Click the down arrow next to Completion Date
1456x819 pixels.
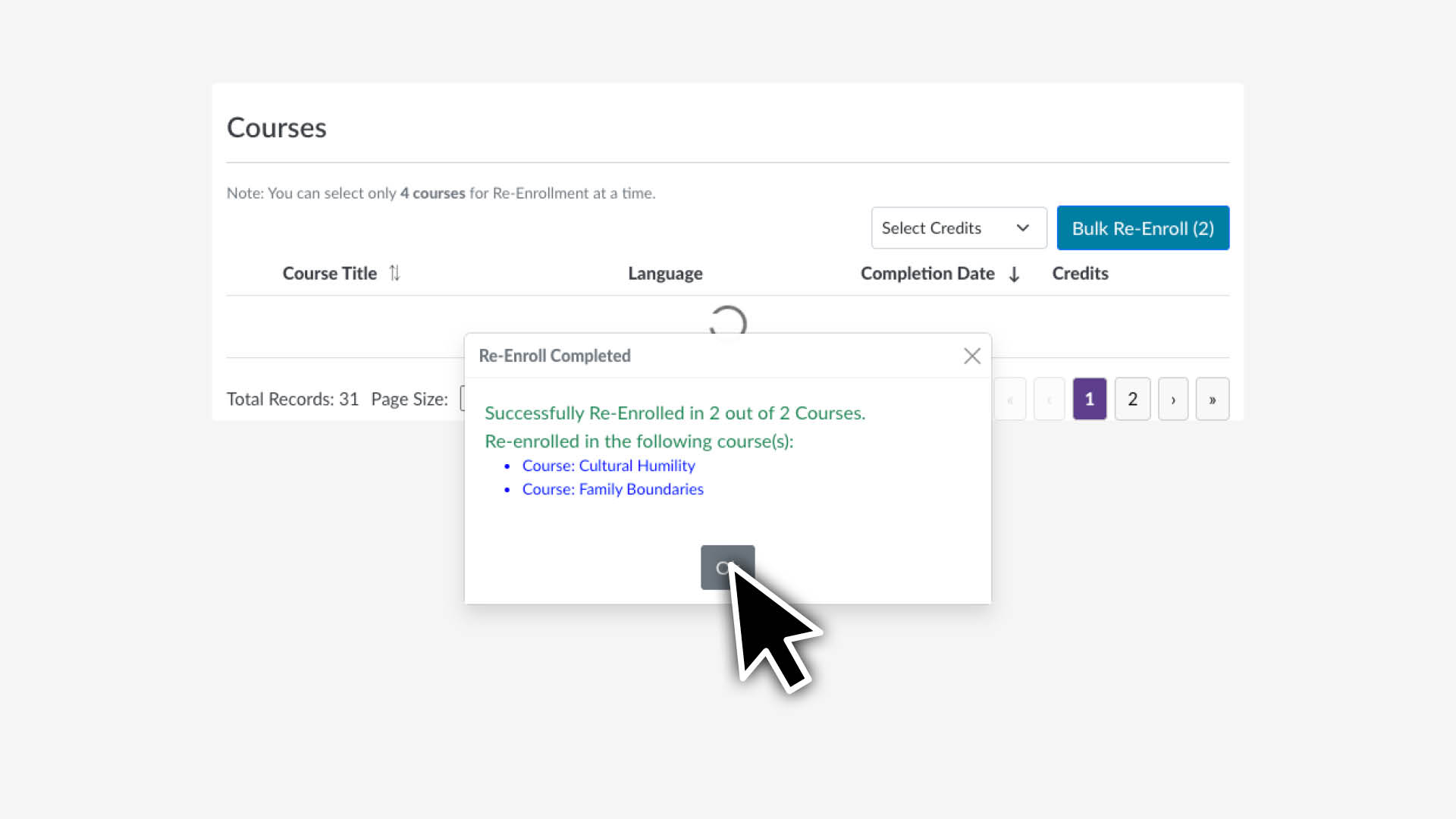point(1014,274)
